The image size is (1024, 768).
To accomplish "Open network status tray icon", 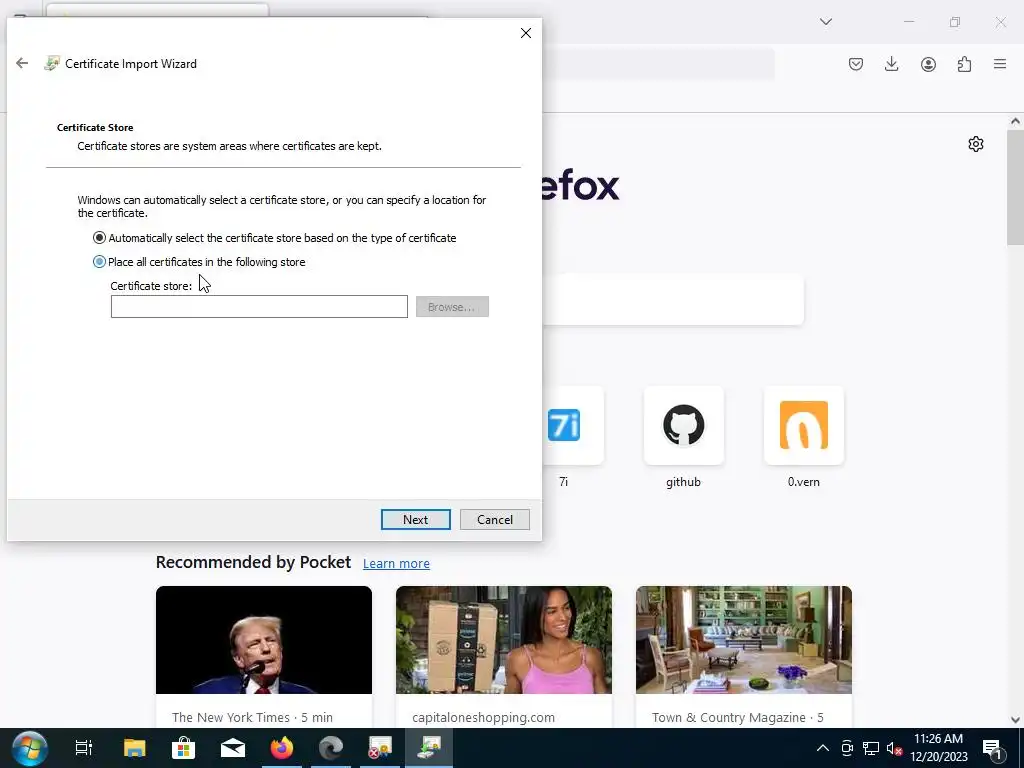I will tap(871, 748).
